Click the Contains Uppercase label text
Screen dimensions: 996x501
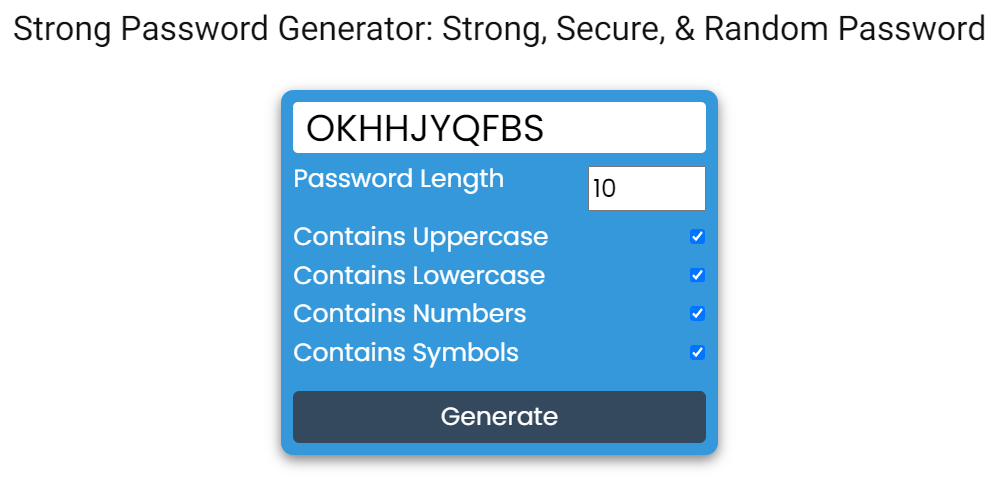421,237
